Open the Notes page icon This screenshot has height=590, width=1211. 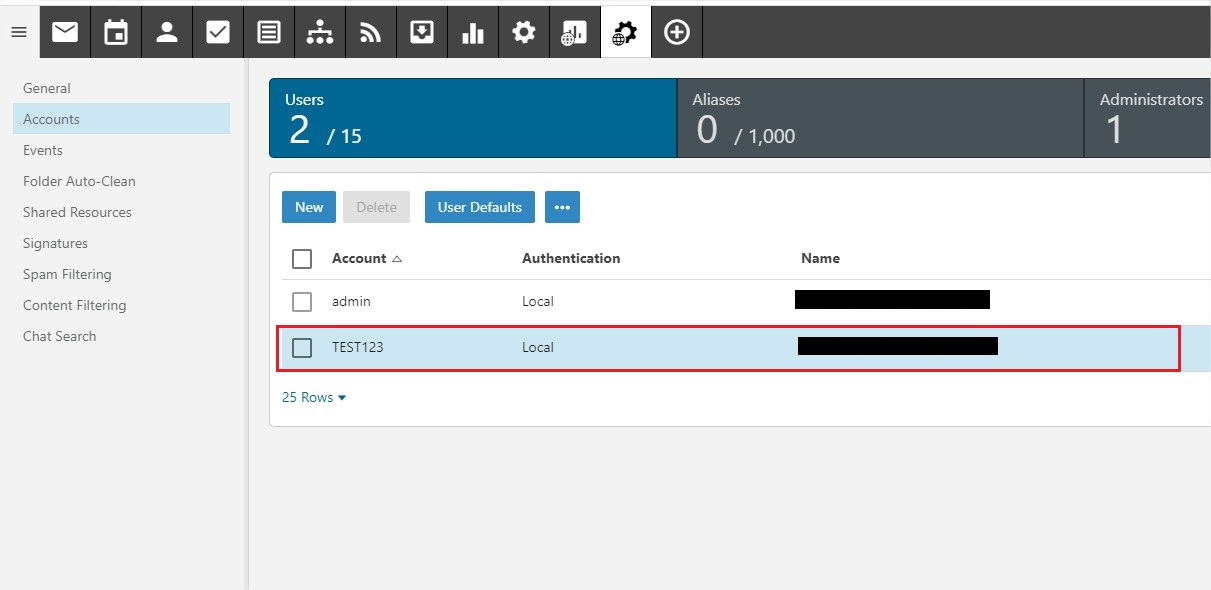pos(269,32)
